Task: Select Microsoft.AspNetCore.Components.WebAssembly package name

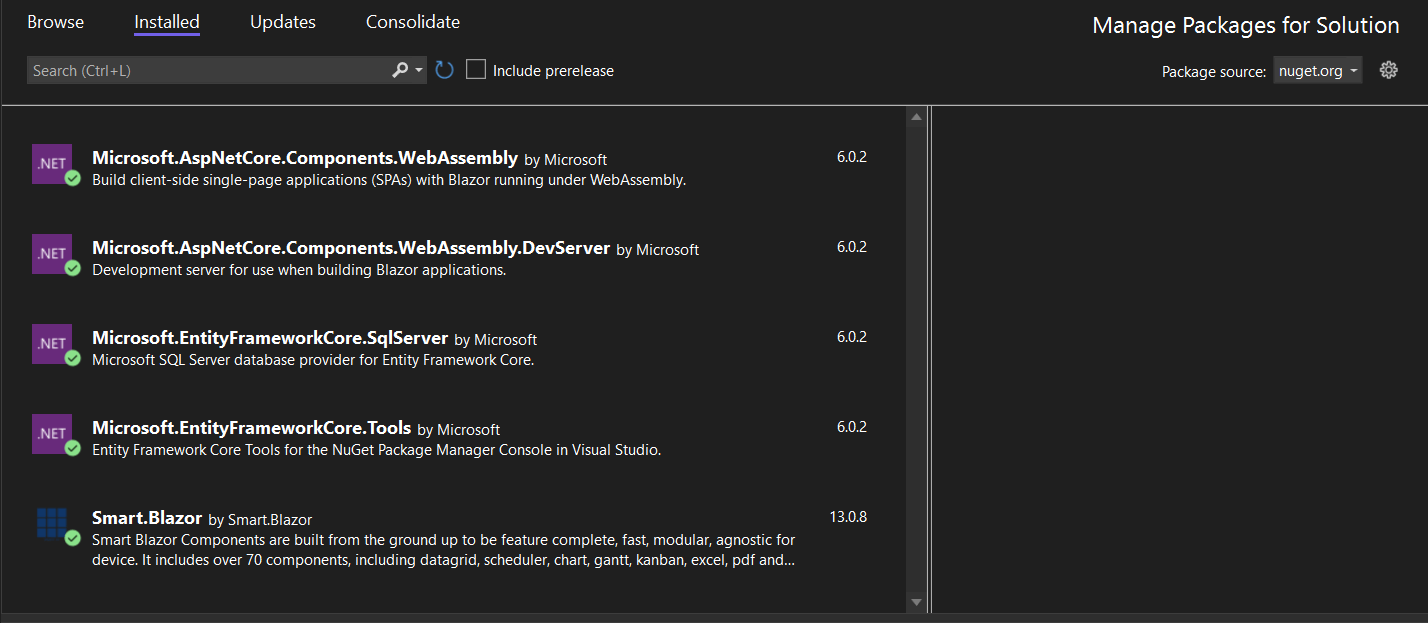Action: [x=305, y=158]
